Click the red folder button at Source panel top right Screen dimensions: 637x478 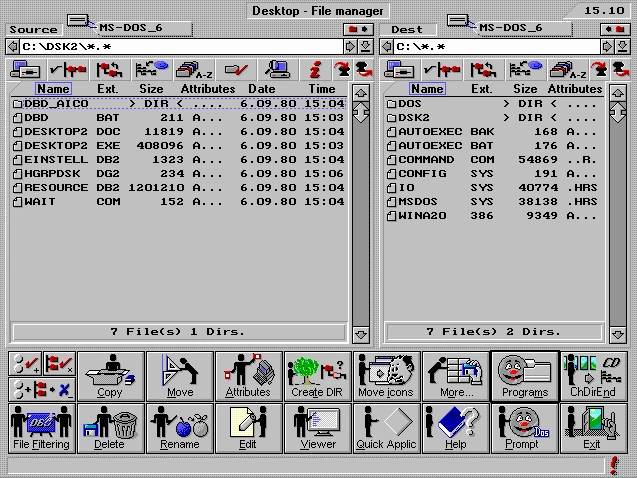pos(358,29)
